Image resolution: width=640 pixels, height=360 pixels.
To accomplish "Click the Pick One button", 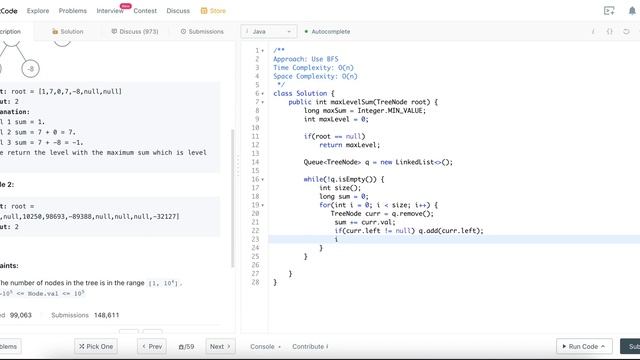I will (96, 346).
